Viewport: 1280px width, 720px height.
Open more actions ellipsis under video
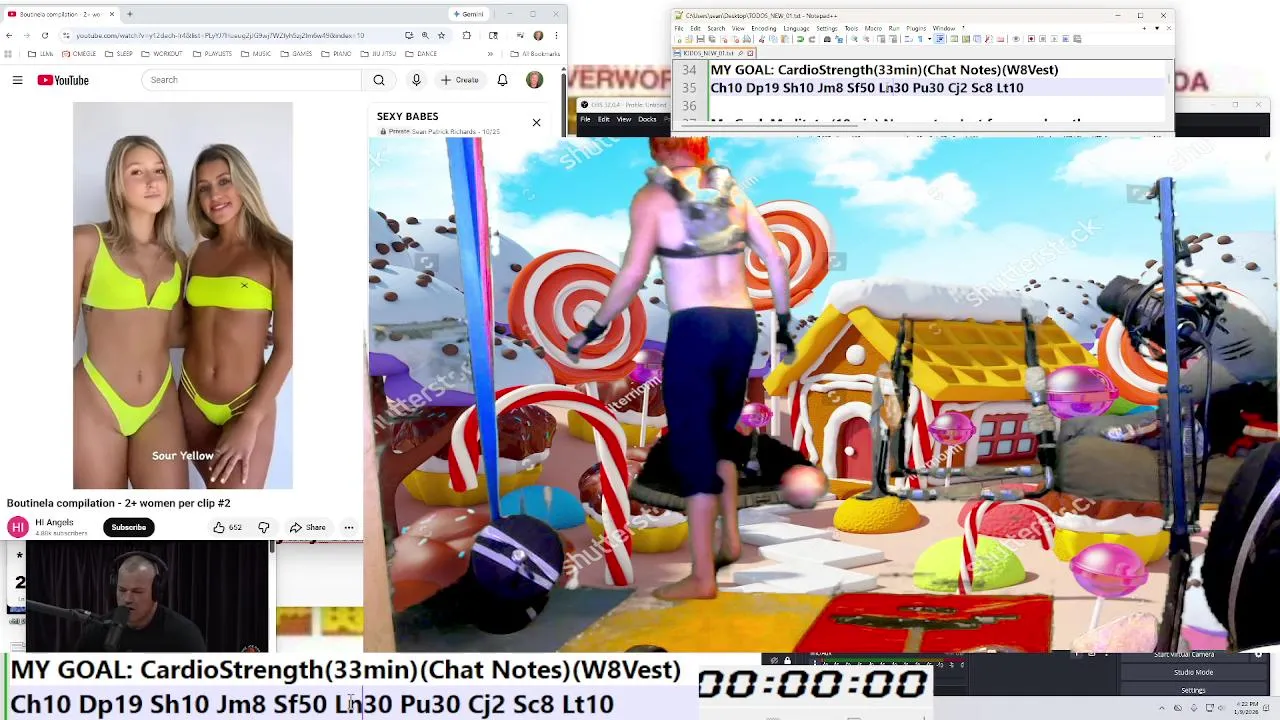point(348,527)
